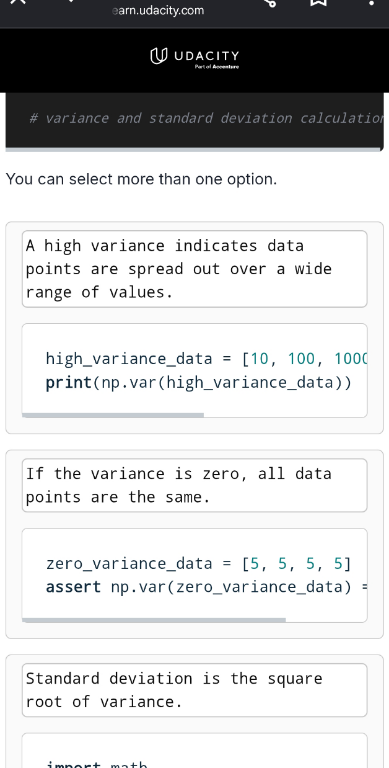Click "You can select more than one option" text
Viewport: 389px width, 768px height.
141,179
